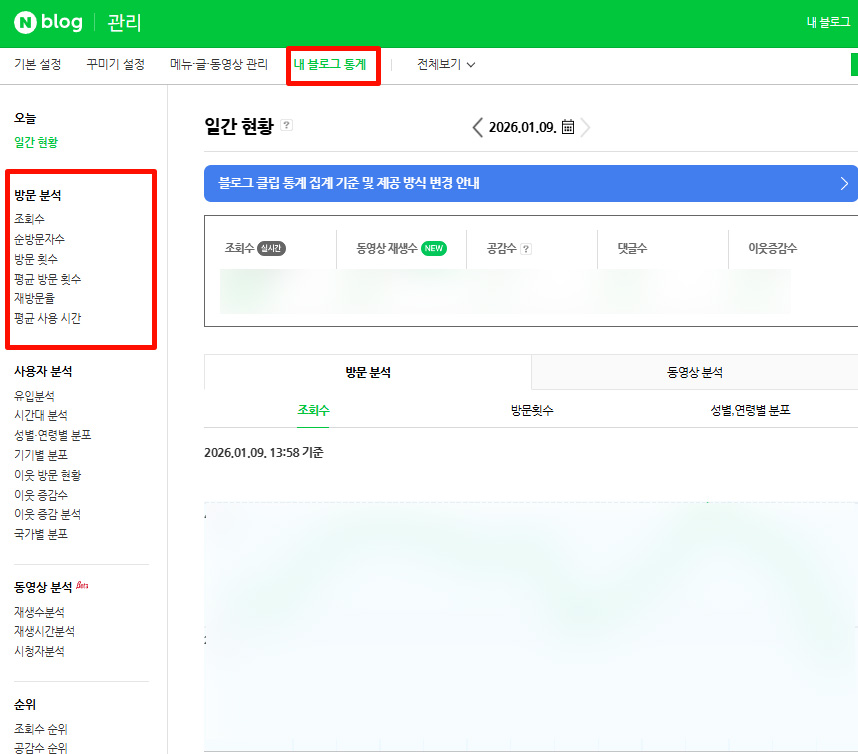The height and width of the screenshot is (754, 858).
Task: Click 평균 사용 시간 sidebar link
Action: point(48,318)
